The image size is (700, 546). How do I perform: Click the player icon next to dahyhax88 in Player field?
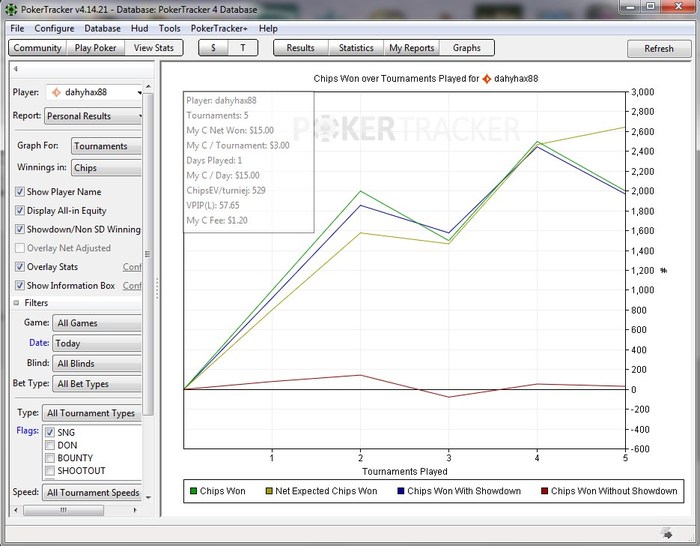pos(56,92)
